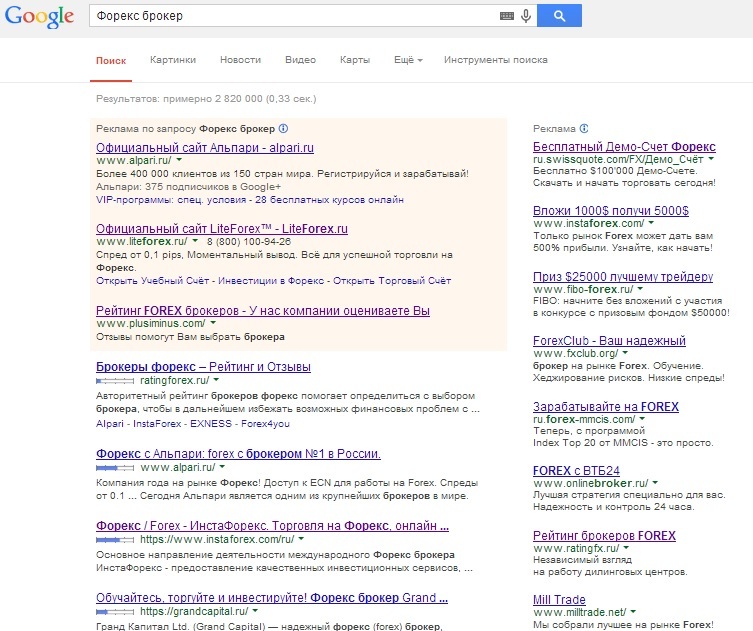This screenshot has width=753, height=631.
Task: Click rating bar icon beside organic www.alpari.ru/
Action: 115,468
